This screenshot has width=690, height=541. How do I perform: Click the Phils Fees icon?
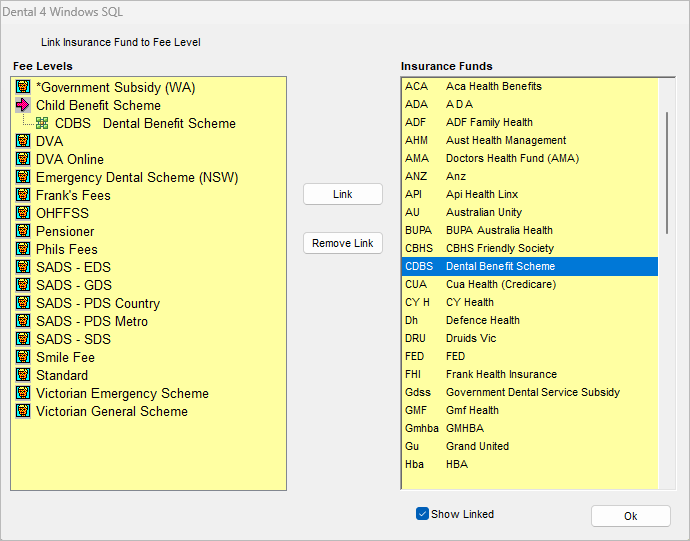[23, 249]
